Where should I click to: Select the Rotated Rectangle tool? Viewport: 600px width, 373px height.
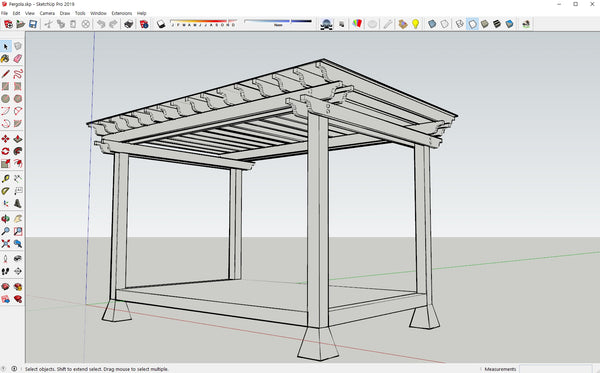(18, 86)
